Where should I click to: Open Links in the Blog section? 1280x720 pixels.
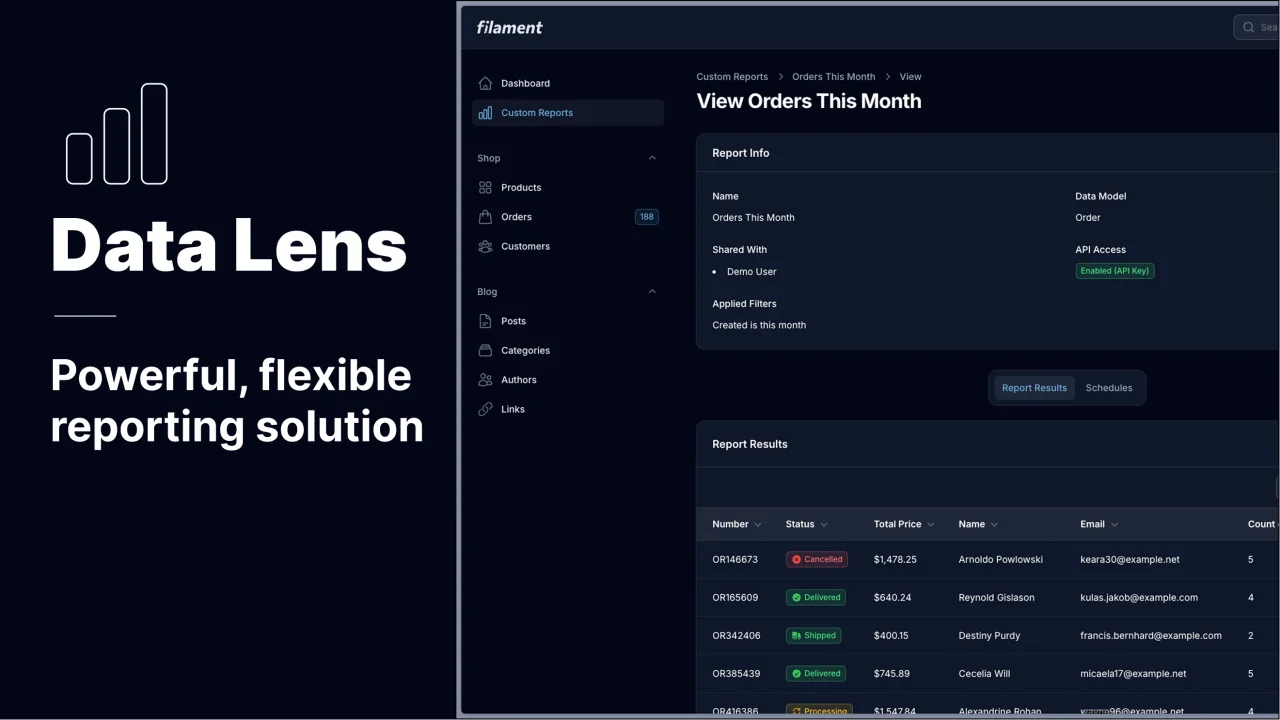point(513,409)
